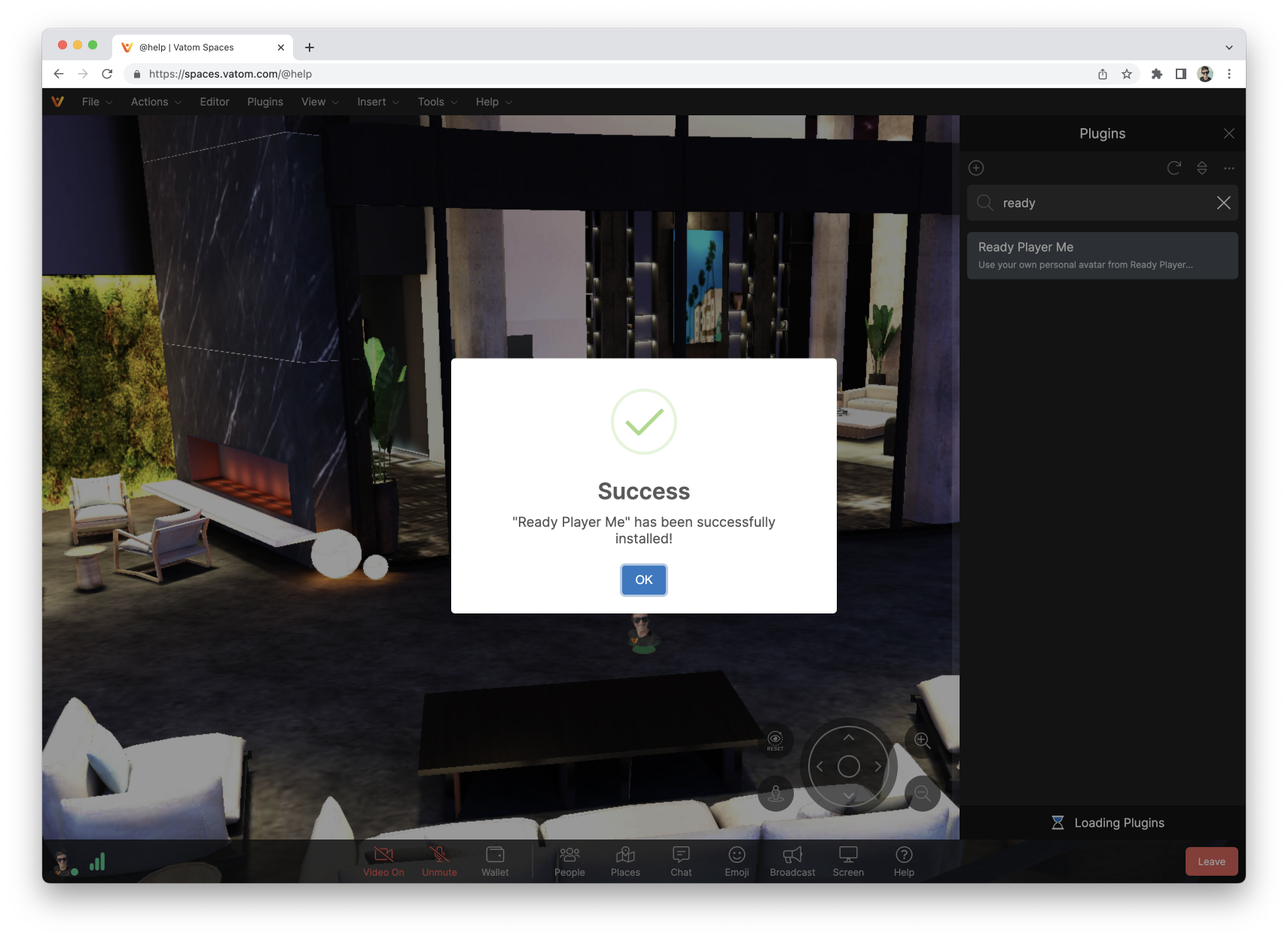The height and width of the screenshot is (939, 1288).
Task: Open the browser share icon
Action: coord(1103,74)
